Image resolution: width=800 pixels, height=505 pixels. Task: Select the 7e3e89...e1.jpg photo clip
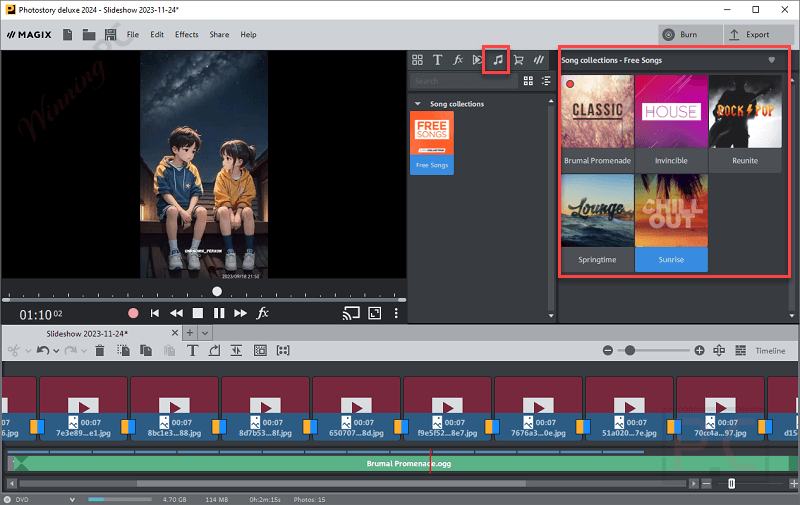83,409
